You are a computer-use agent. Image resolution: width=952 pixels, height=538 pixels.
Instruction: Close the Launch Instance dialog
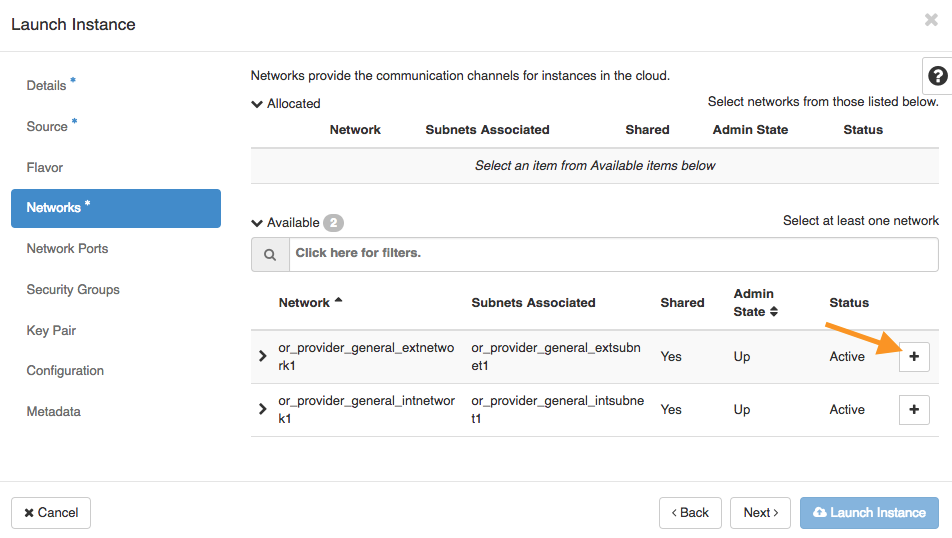click(931, 20)
